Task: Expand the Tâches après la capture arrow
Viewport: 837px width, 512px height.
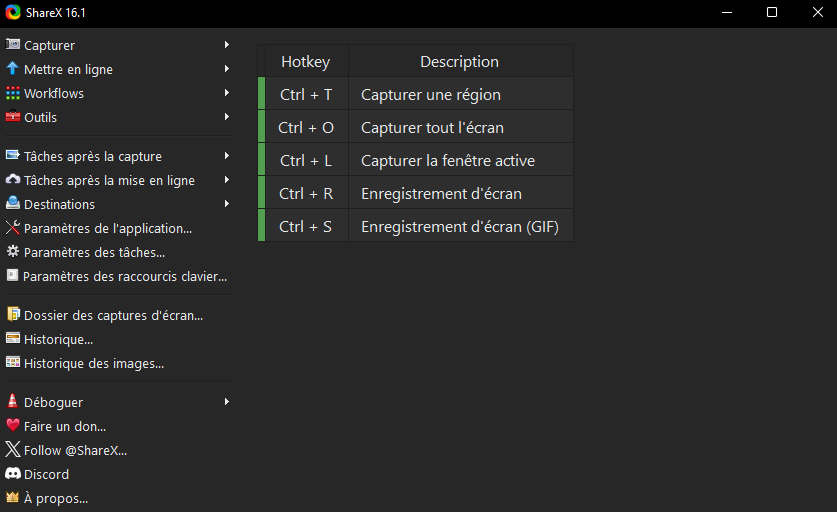Action: coord(227,156)
